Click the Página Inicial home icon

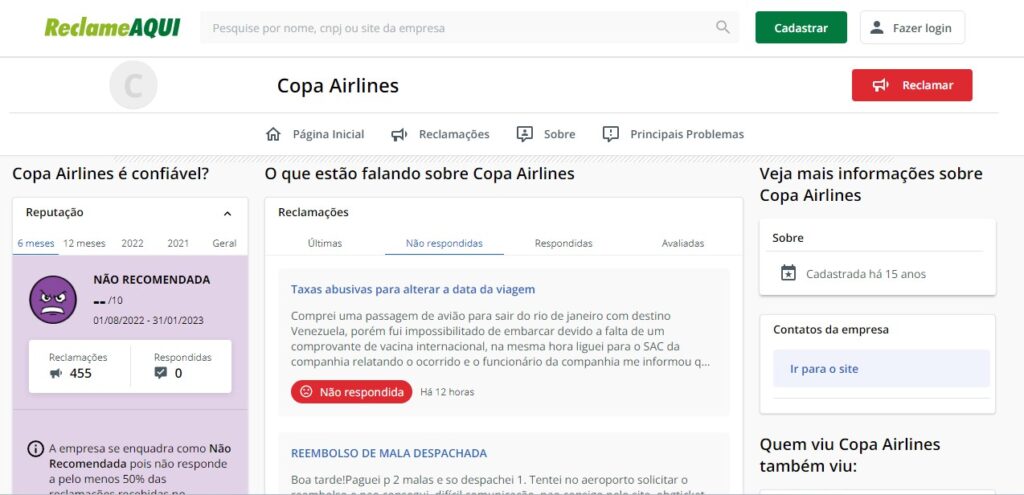[x=273, y=134]
